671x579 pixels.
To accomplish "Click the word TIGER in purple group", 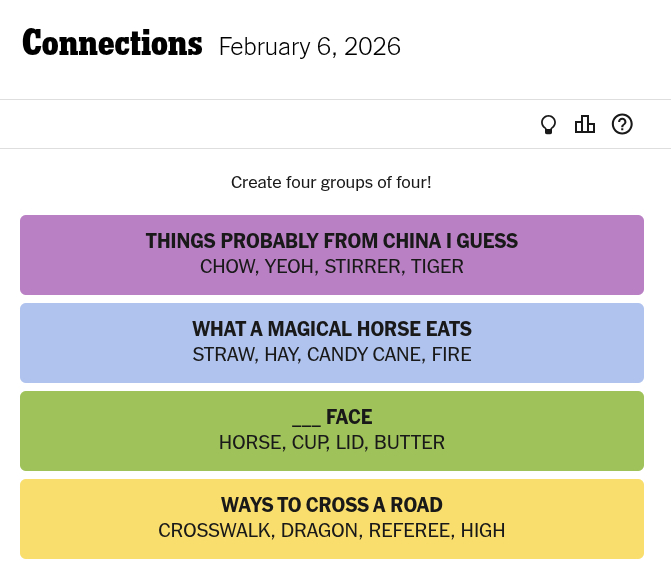I will point(437,267).
